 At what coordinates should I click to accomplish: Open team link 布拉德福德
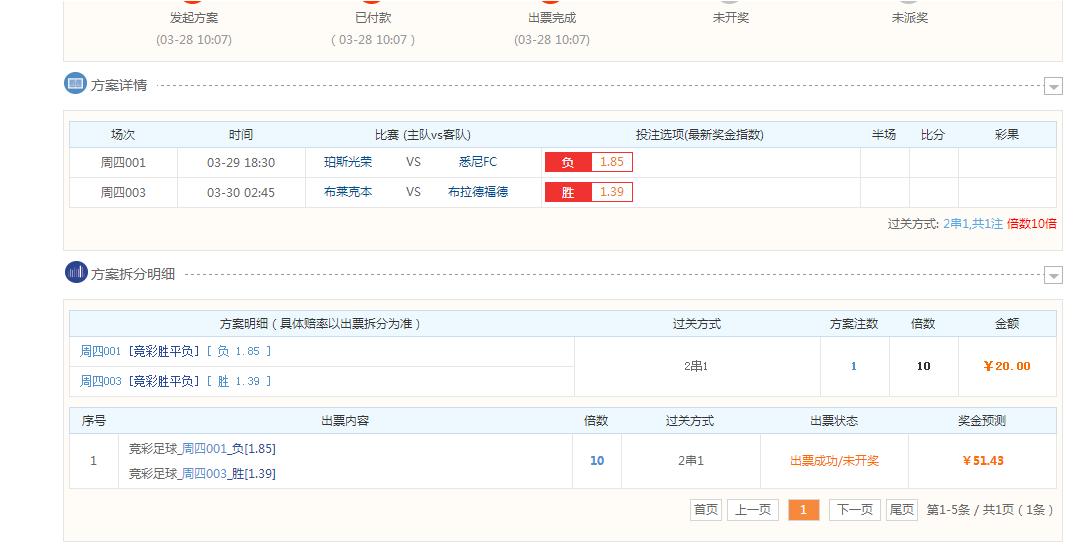point(478,192)
